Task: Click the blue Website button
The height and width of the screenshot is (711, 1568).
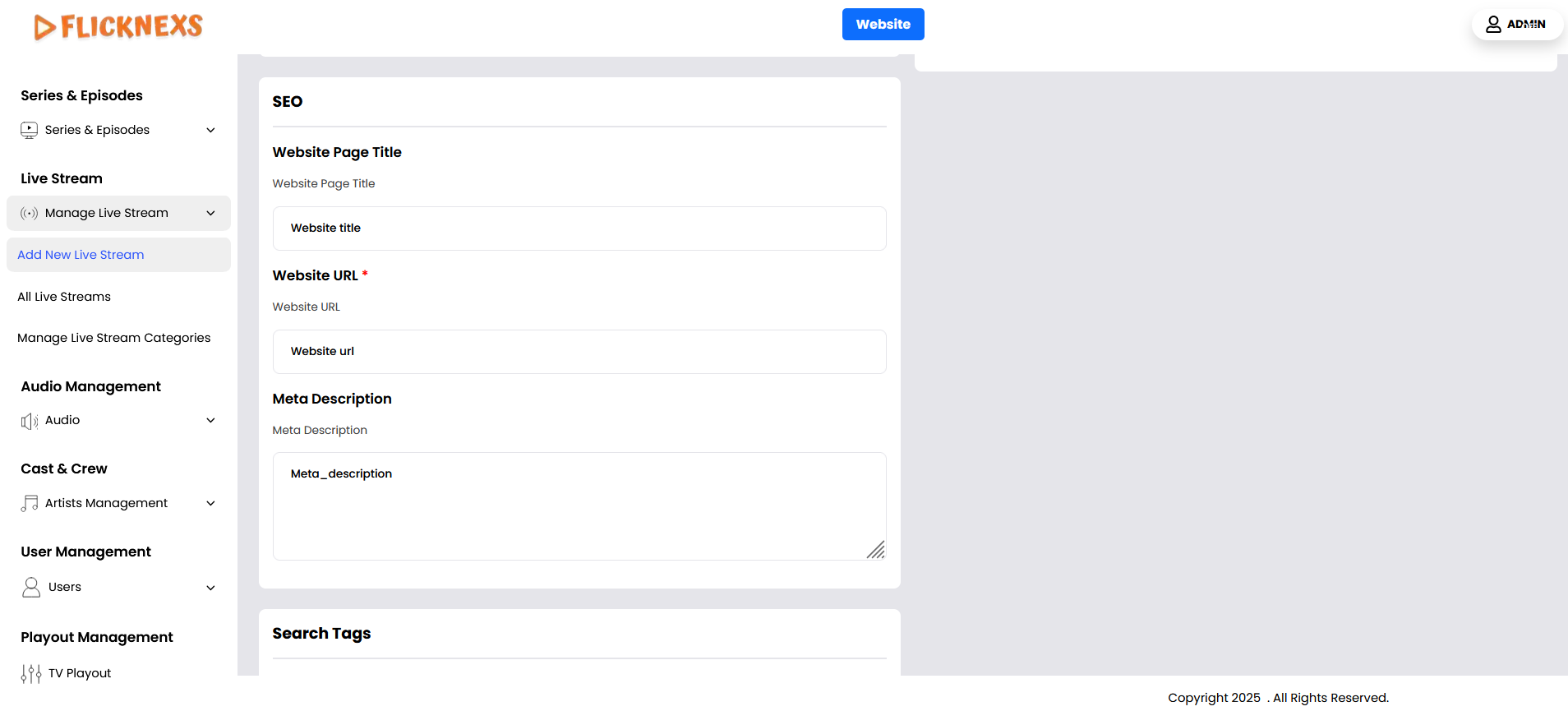Action: (883, 25)
